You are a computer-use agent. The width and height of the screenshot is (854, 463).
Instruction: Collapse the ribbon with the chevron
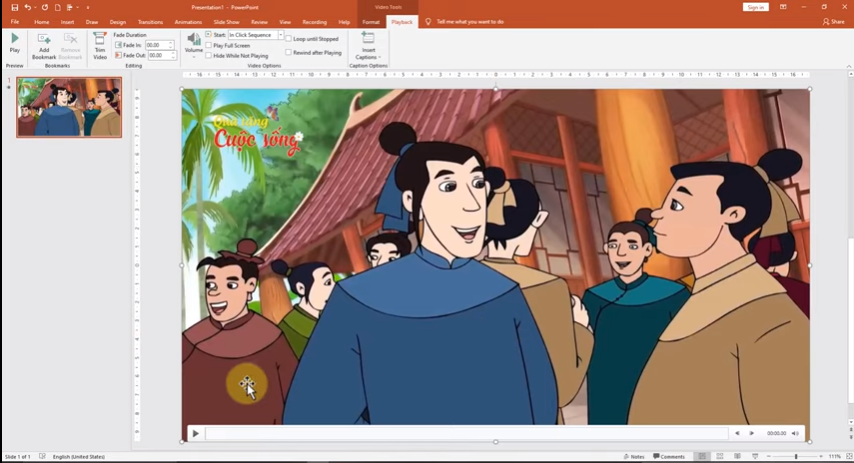849,66
